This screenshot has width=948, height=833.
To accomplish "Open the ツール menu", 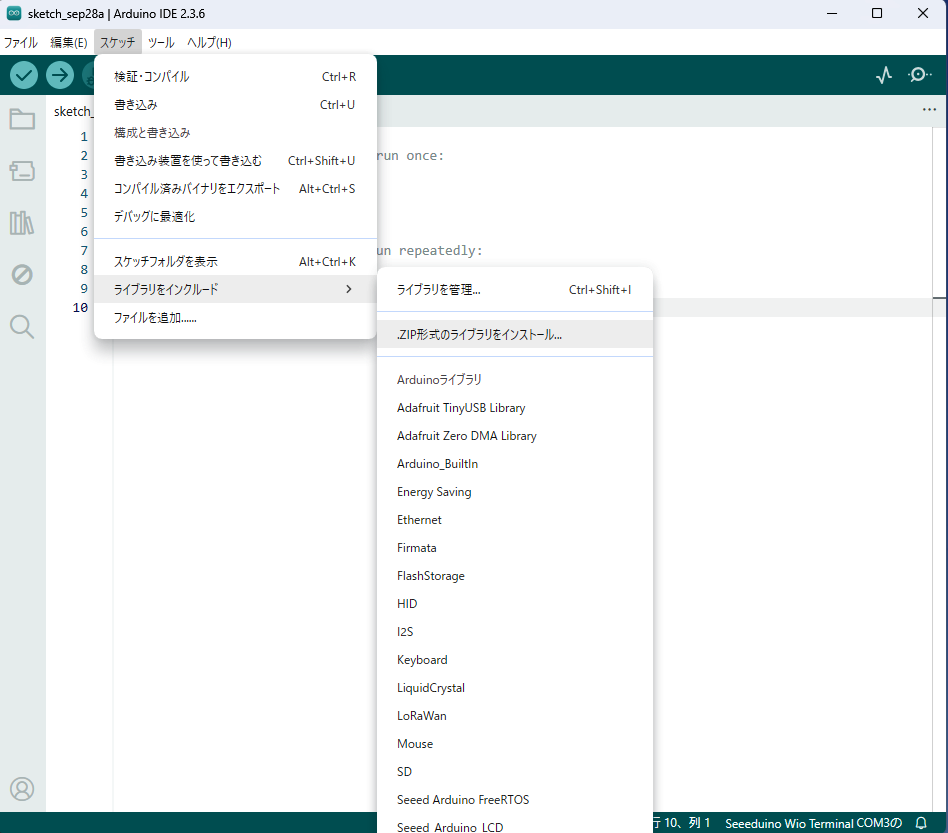I will click(161, 43).
